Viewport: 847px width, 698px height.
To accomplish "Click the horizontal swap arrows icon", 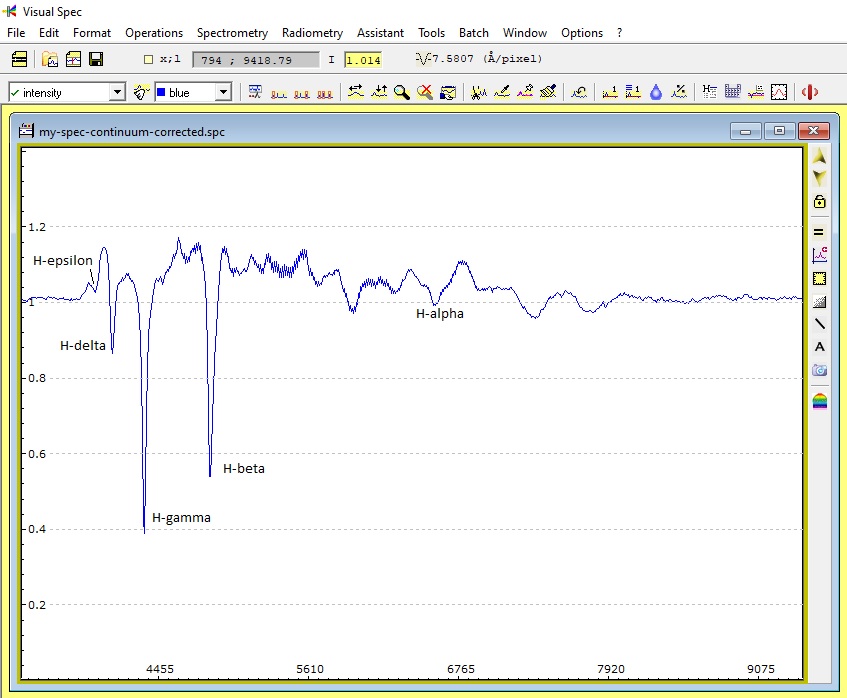I will (355, 92).
